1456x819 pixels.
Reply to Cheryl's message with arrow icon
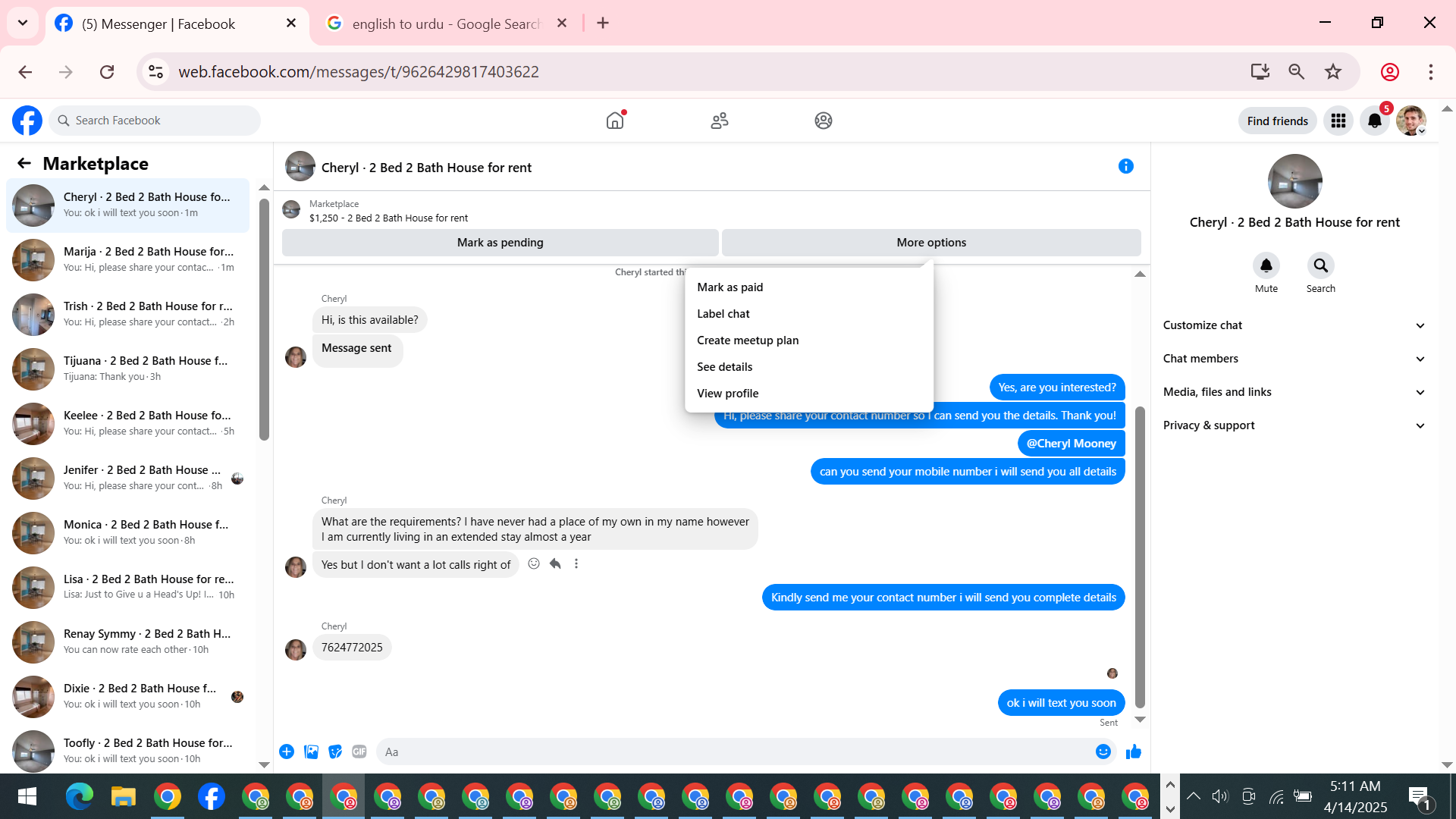[x=555, y=563]
